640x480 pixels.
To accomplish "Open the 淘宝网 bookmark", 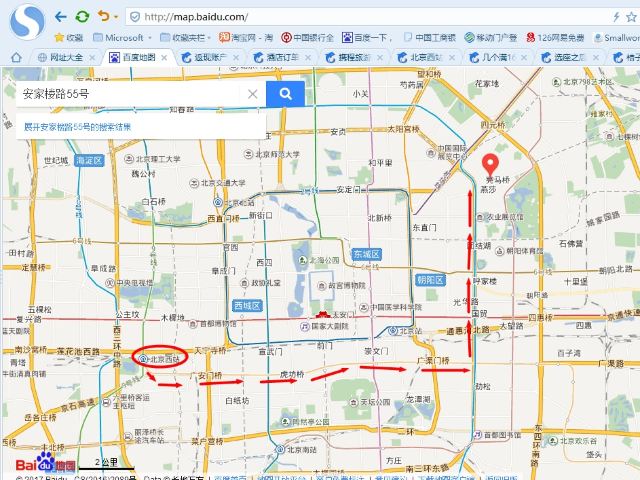I will [246, 38].
